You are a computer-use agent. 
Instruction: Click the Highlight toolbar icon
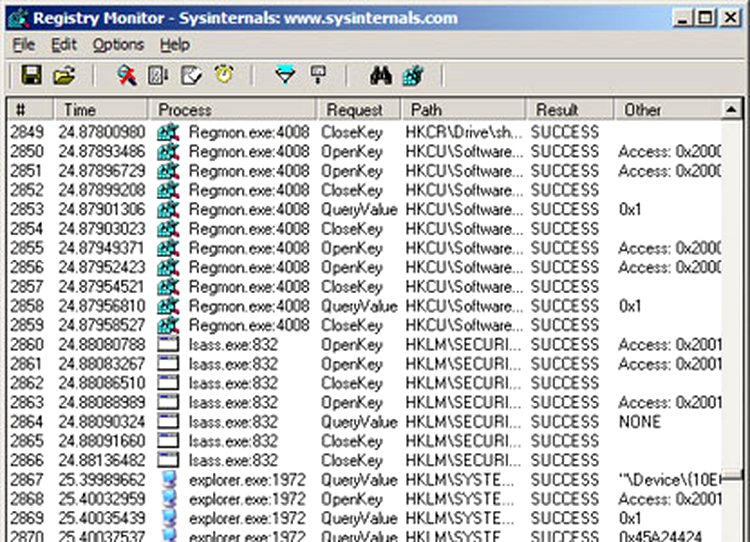317,75
